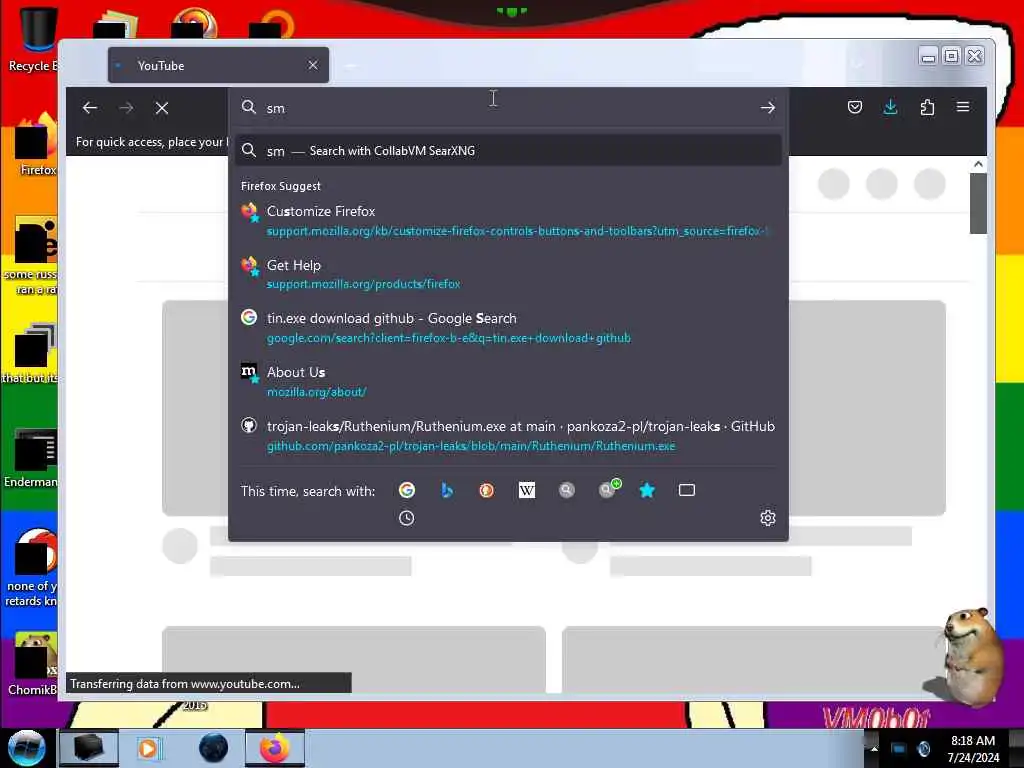Select the Firefox desktop shortcut
Viewport: 1024px width, 768px height.
(x=36, y=145)
